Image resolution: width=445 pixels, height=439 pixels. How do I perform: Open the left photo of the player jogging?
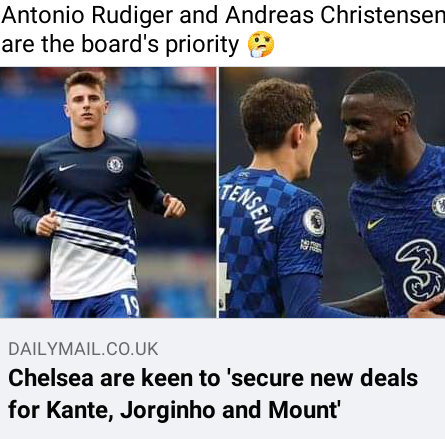pyautogui.click(x=108, y=192)
